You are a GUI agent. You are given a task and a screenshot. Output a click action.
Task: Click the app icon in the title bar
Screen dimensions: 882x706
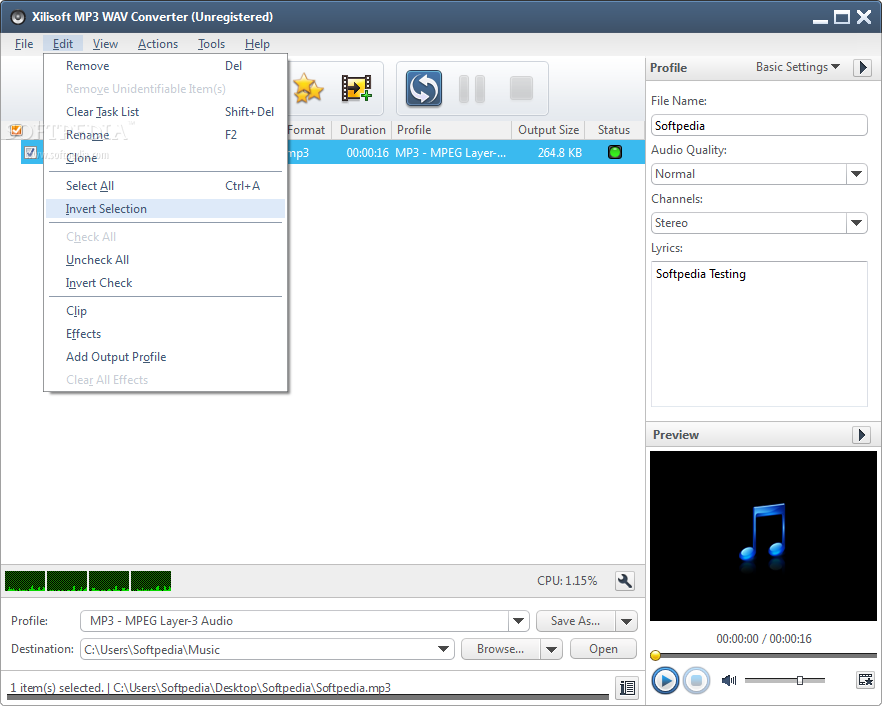tap(18, 17)
